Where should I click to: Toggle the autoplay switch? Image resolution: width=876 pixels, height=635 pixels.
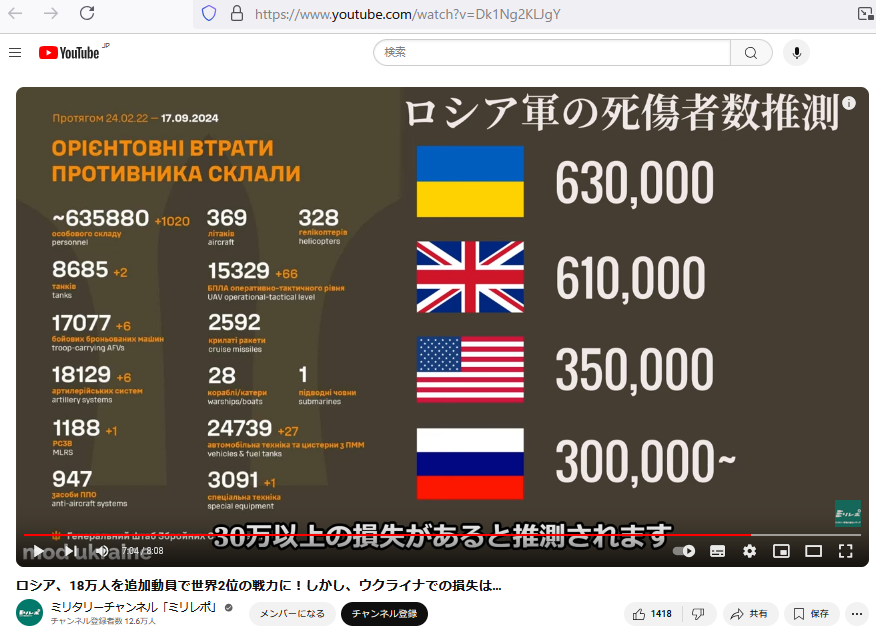coord(684,551)
